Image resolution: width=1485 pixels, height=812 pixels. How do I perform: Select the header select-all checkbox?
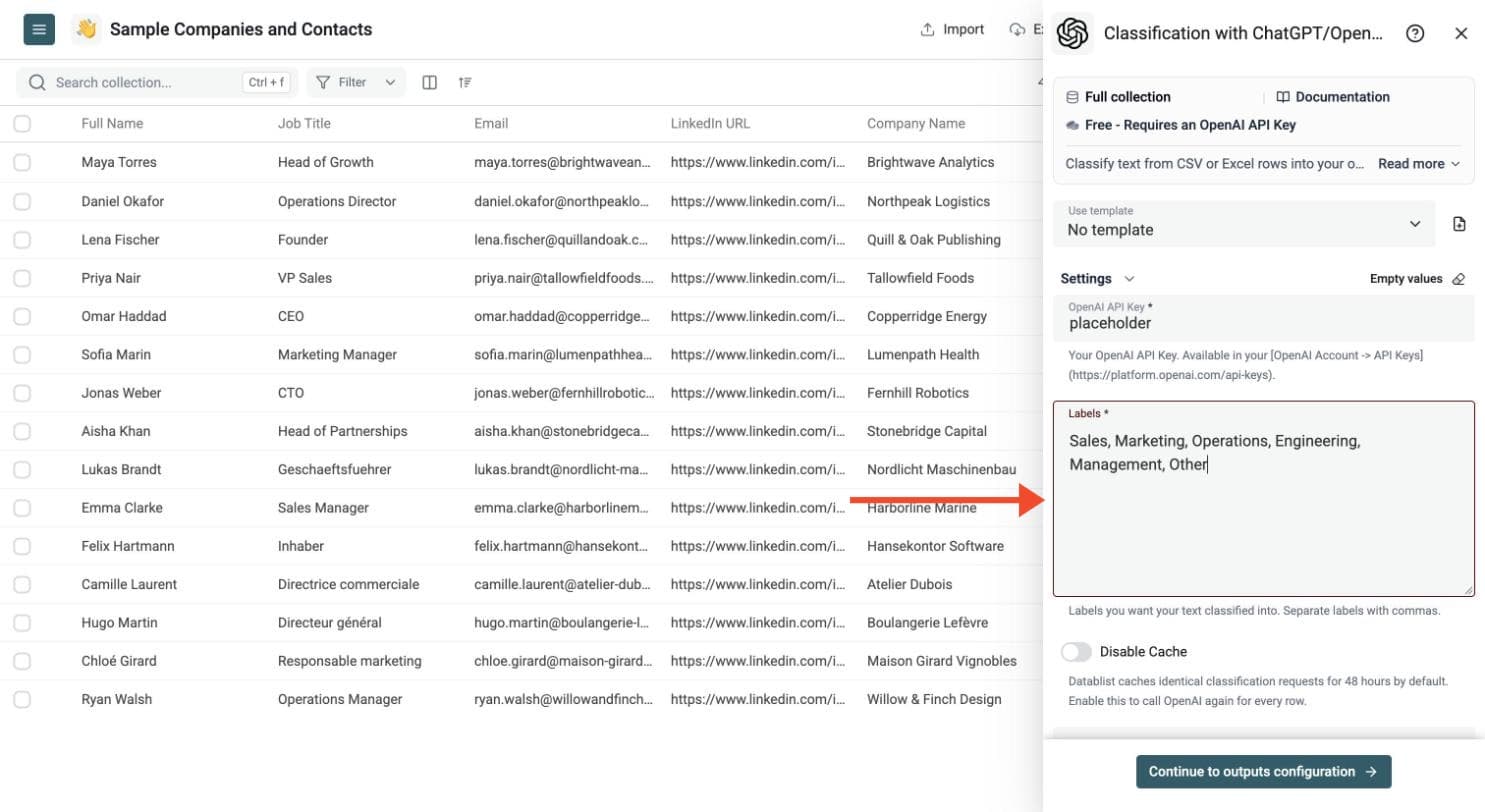pos(22,124)
